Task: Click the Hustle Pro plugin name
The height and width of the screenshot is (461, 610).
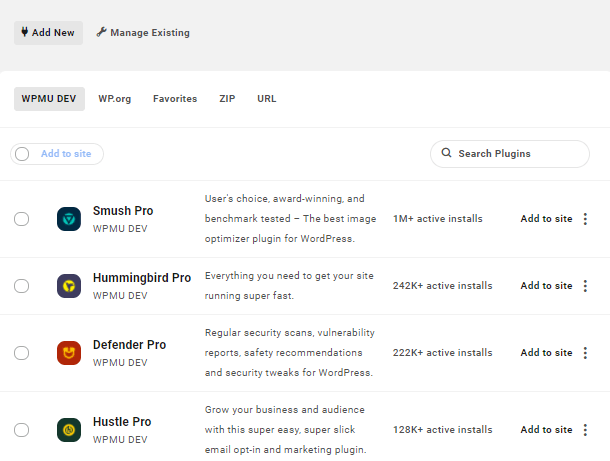Action: [122, 421]
